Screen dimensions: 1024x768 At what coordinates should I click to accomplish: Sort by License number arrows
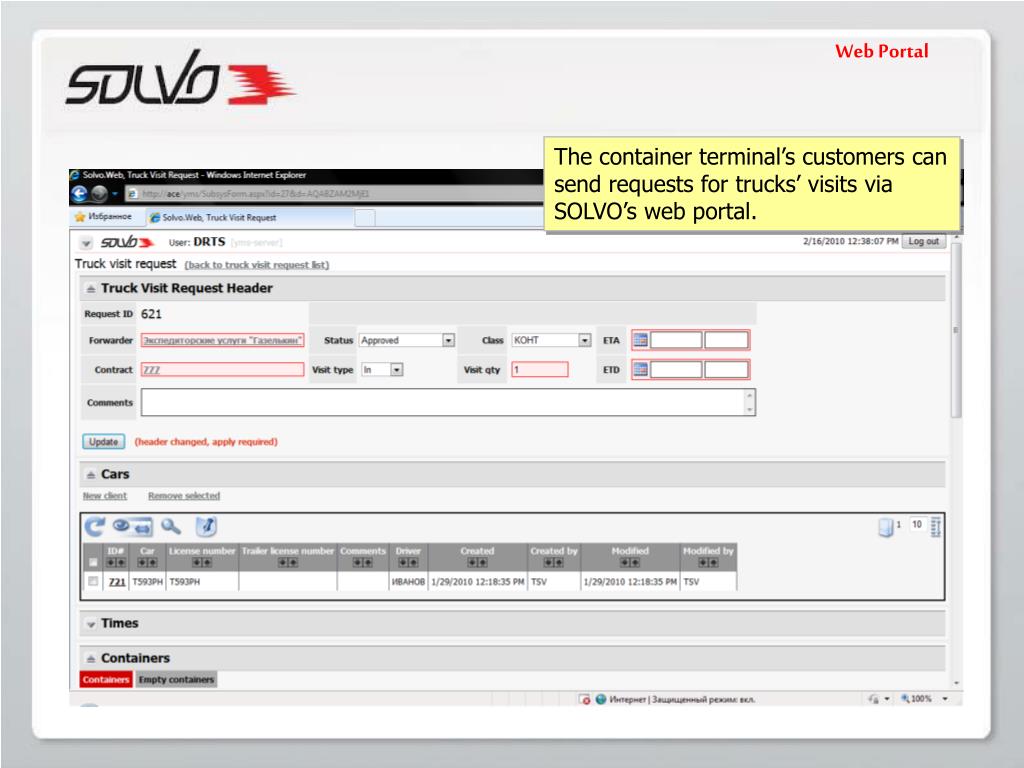202,562
